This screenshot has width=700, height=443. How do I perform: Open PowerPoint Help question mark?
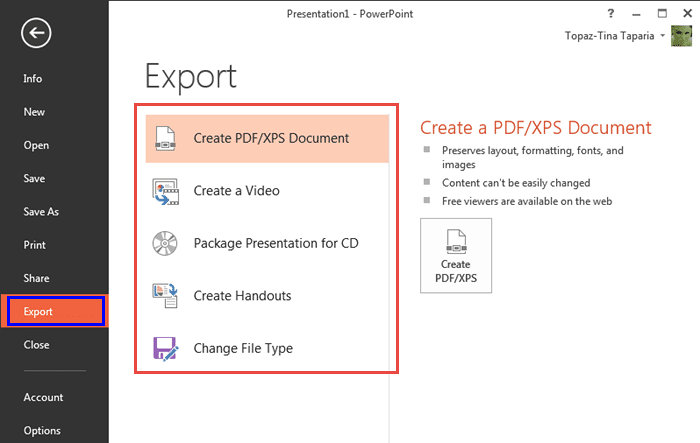point(611,13)
